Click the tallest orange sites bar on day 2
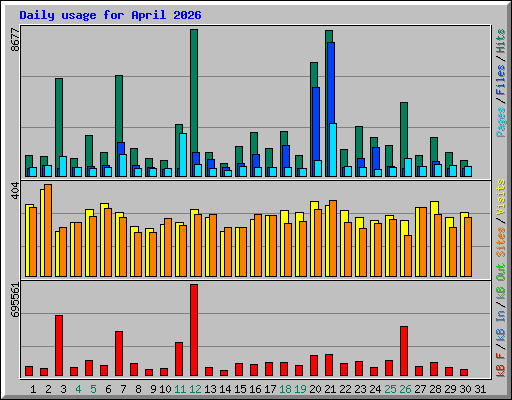The height and width of the screenshot is (400, 512). 48,230
